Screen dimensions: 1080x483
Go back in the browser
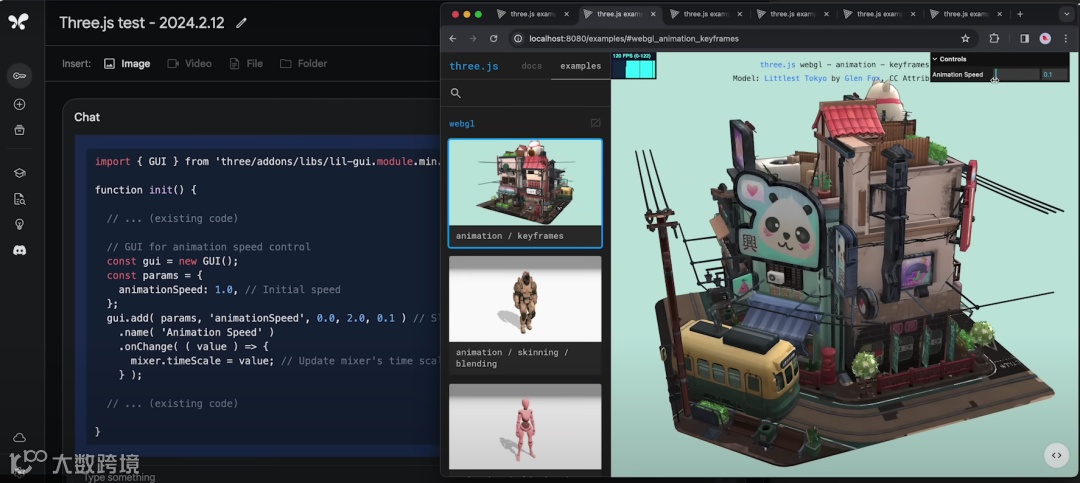tap(453, 39)
